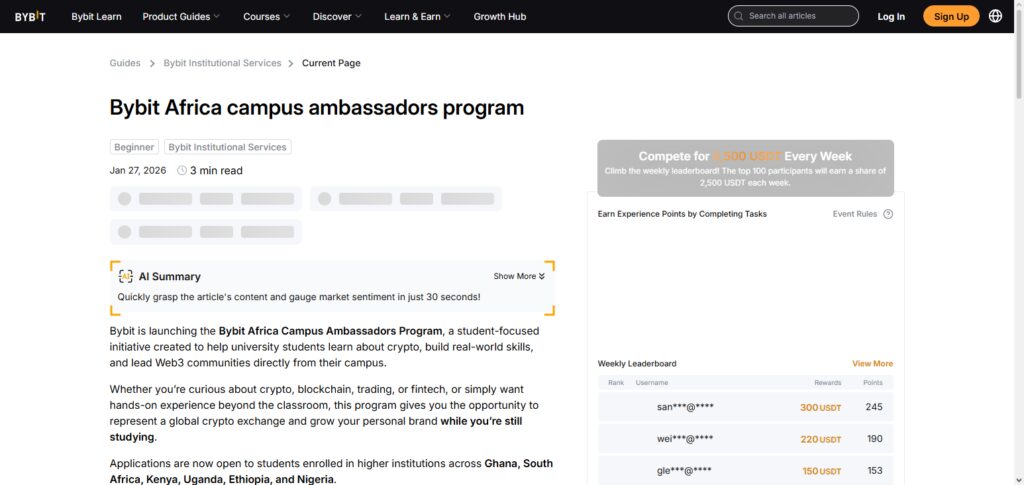Open Guides breadcrumb link
Image resolution: width=1024 pixels, height=485 pixels.
pos(125,63)
